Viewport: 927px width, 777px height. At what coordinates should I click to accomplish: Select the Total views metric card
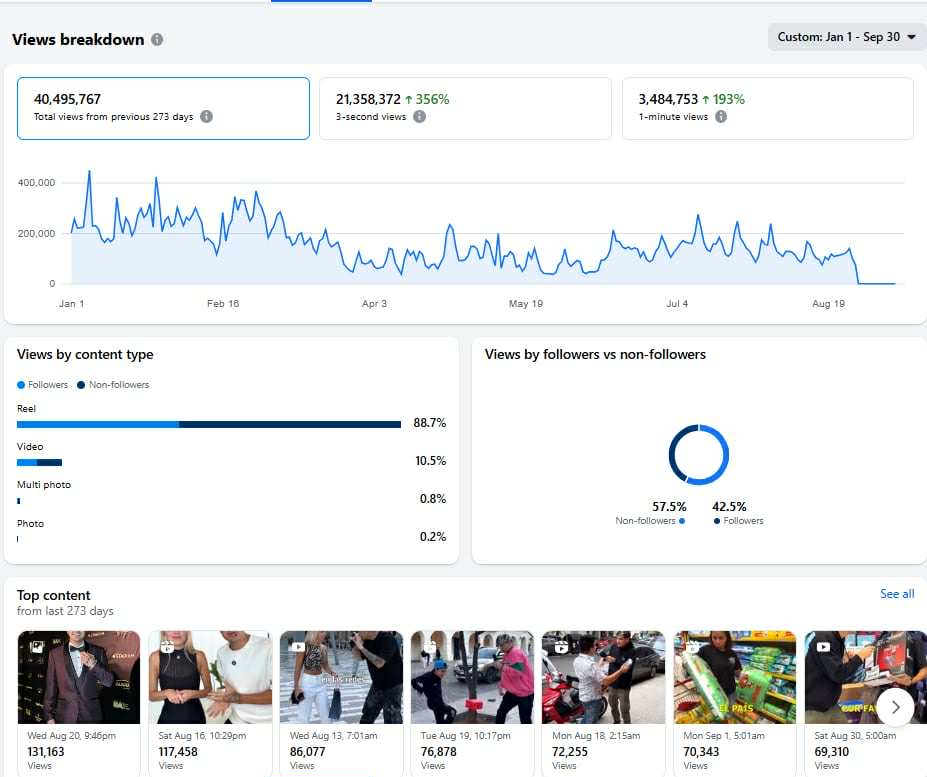[x=163, y=108]
